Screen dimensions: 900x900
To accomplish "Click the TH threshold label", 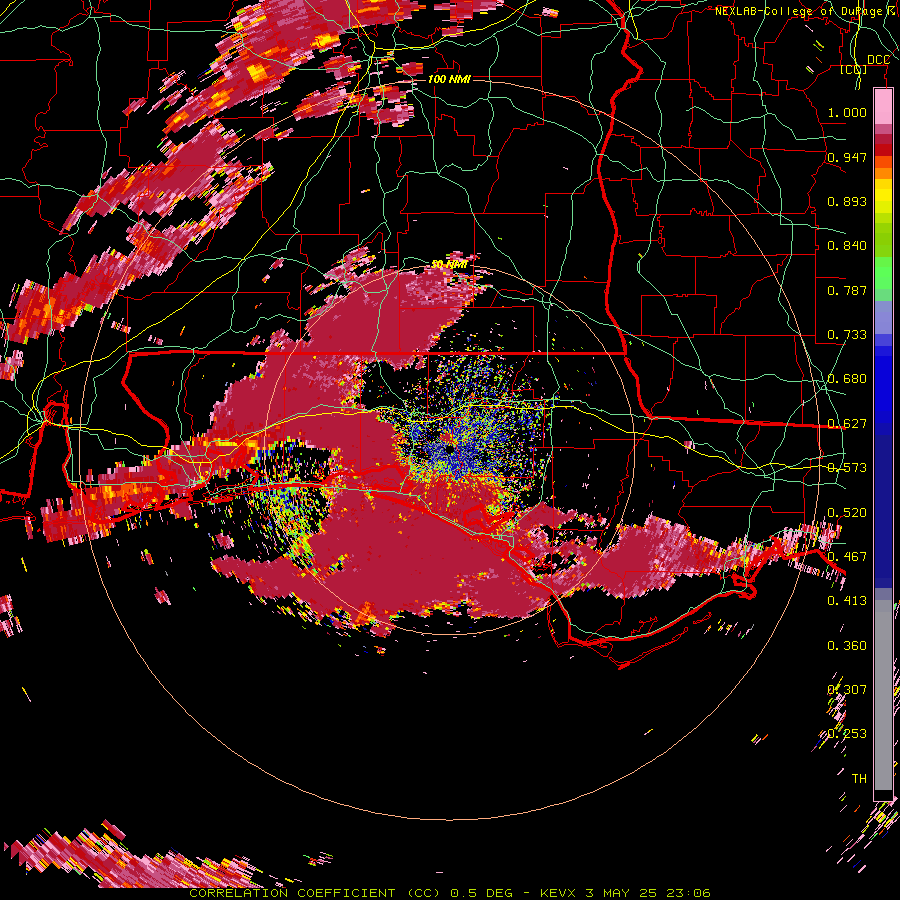I will [x=859, y=779].
